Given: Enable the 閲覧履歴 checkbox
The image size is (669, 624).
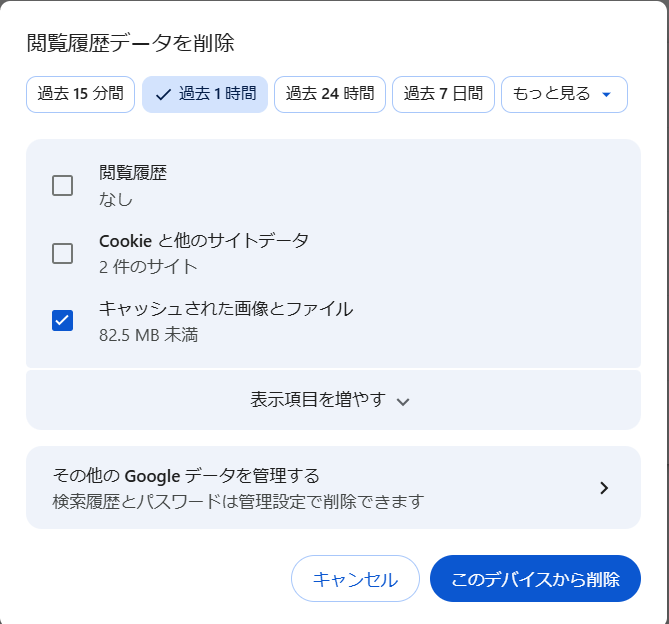Looking at the screenshot, I should [x=62, y=185].
